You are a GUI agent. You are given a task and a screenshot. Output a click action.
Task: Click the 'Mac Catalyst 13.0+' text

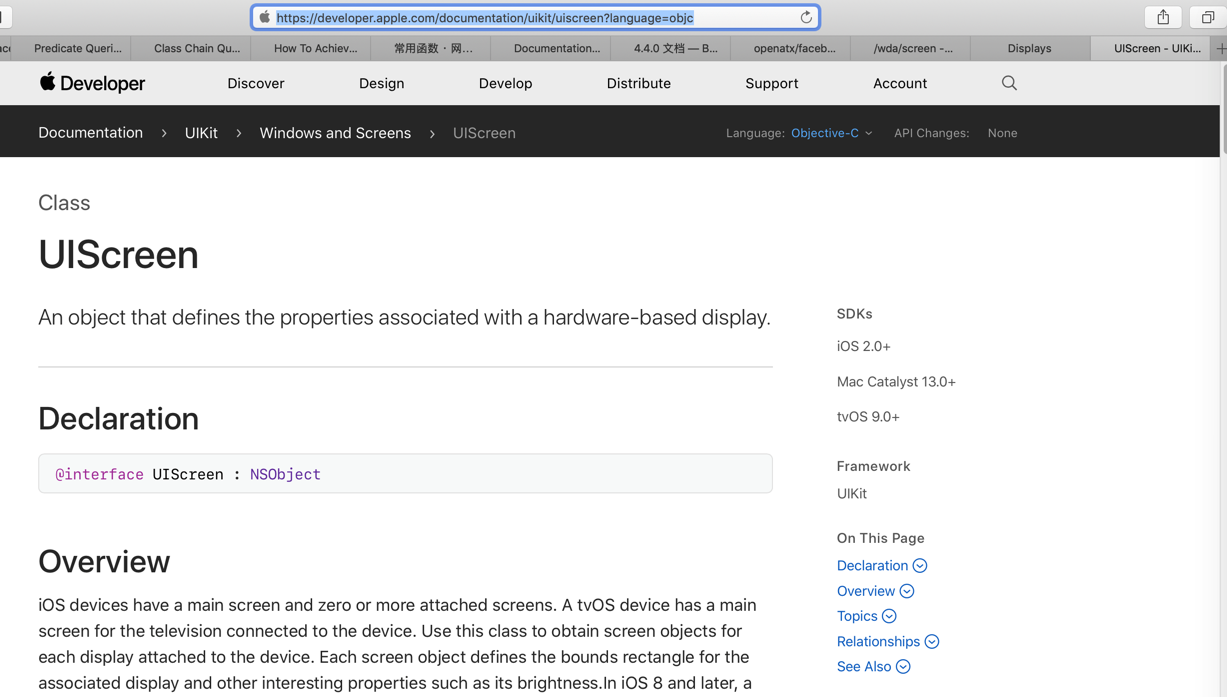[896, 382]
